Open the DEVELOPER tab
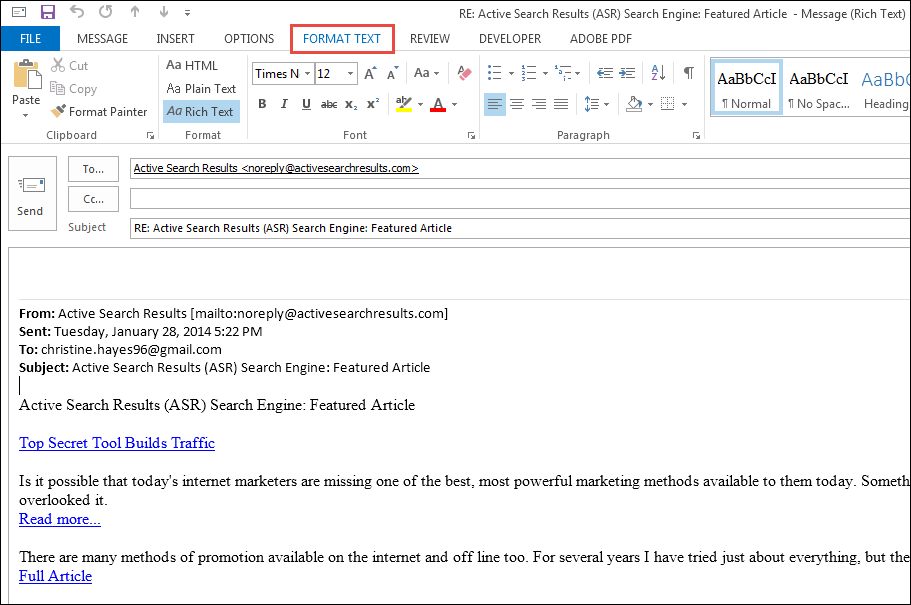Viewport: 911px width, 605px height. point(510,39)
